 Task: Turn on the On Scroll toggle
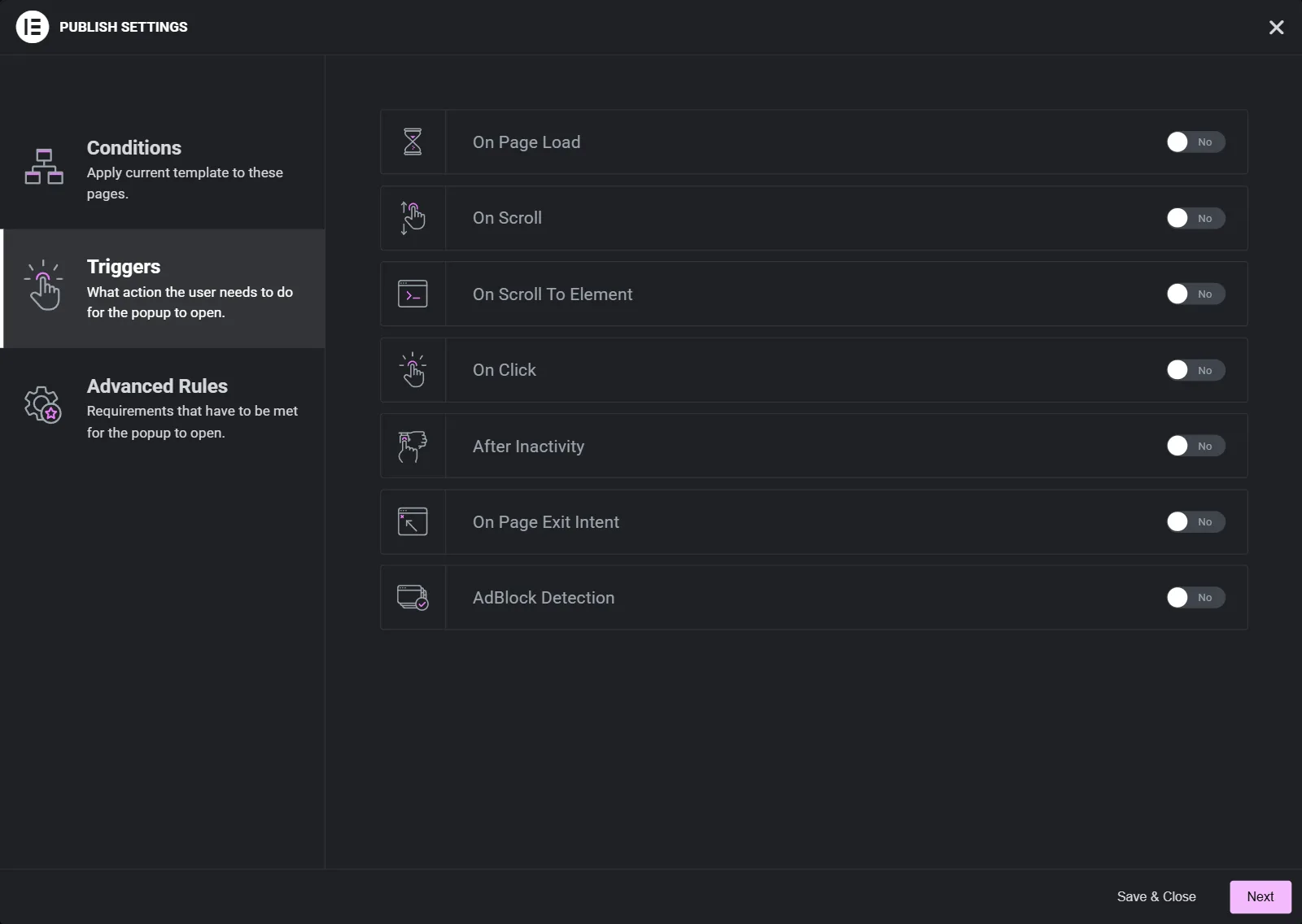[1195, 218]
